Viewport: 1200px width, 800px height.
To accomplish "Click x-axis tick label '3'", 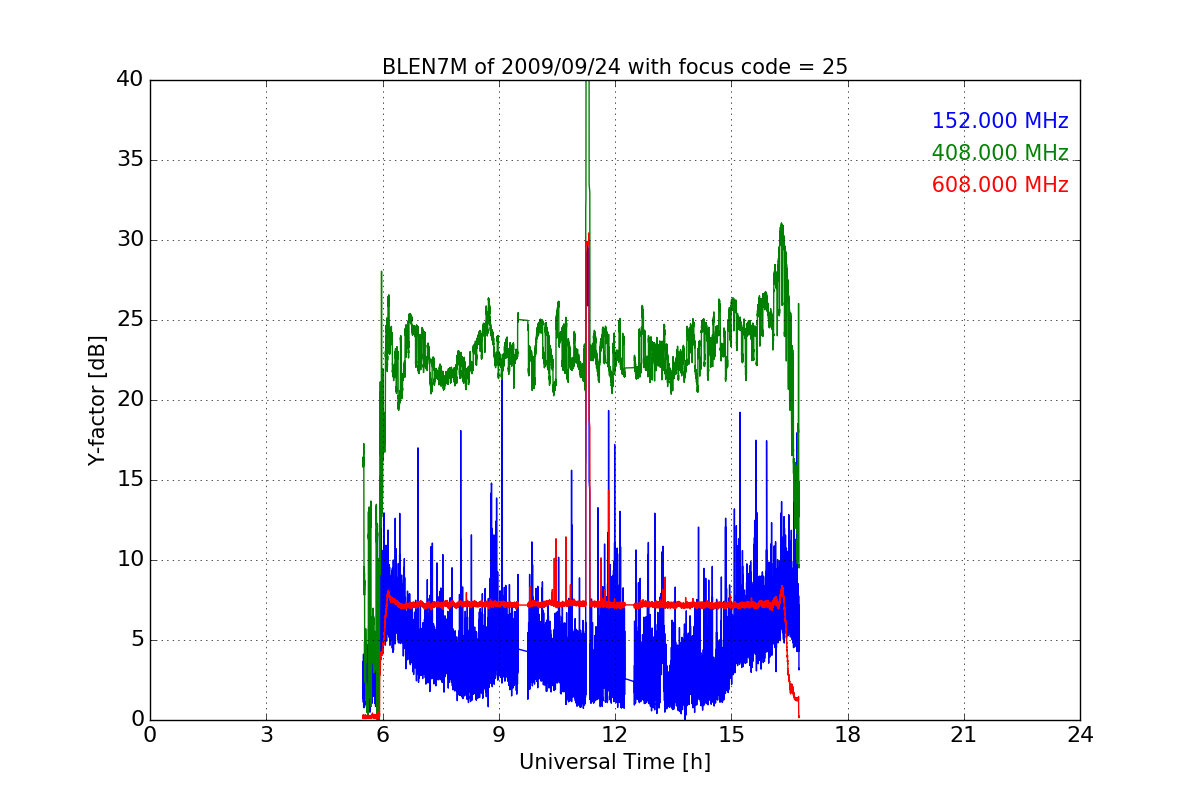I will pyautogui.click(x=266, y=734).
